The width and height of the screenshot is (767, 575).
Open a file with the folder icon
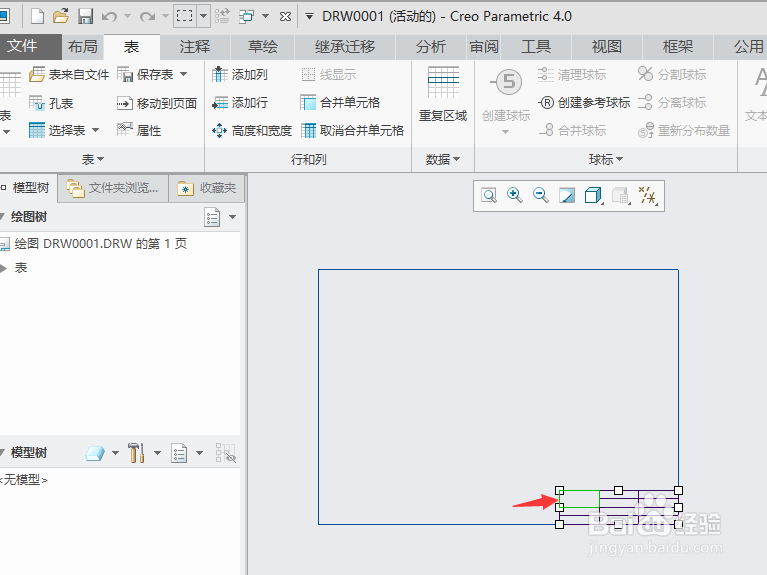click(61, 17)
